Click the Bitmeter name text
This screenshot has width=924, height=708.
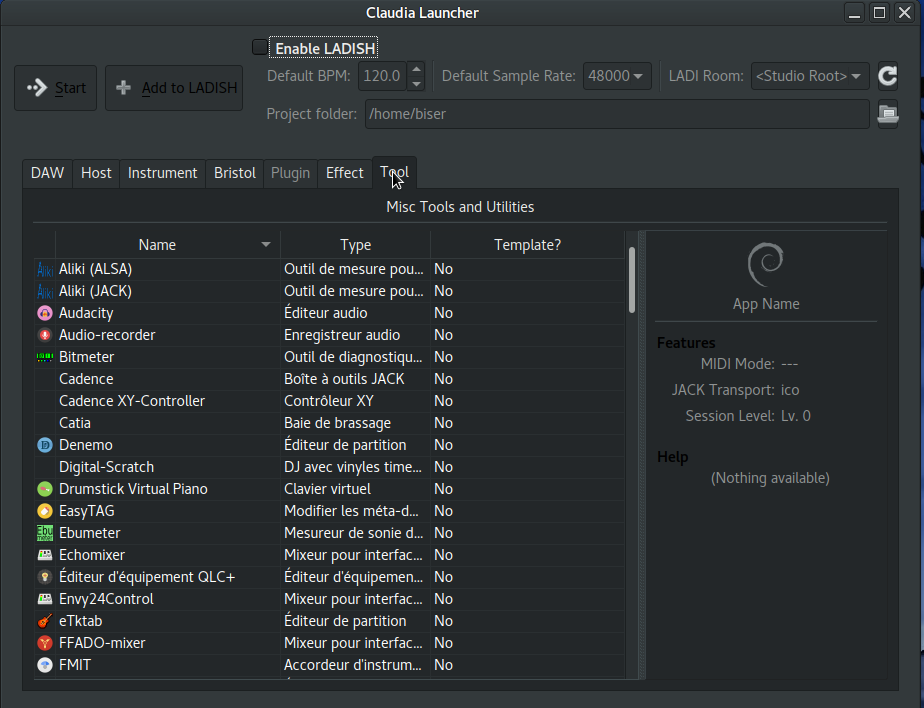click(x=87, y=357)
